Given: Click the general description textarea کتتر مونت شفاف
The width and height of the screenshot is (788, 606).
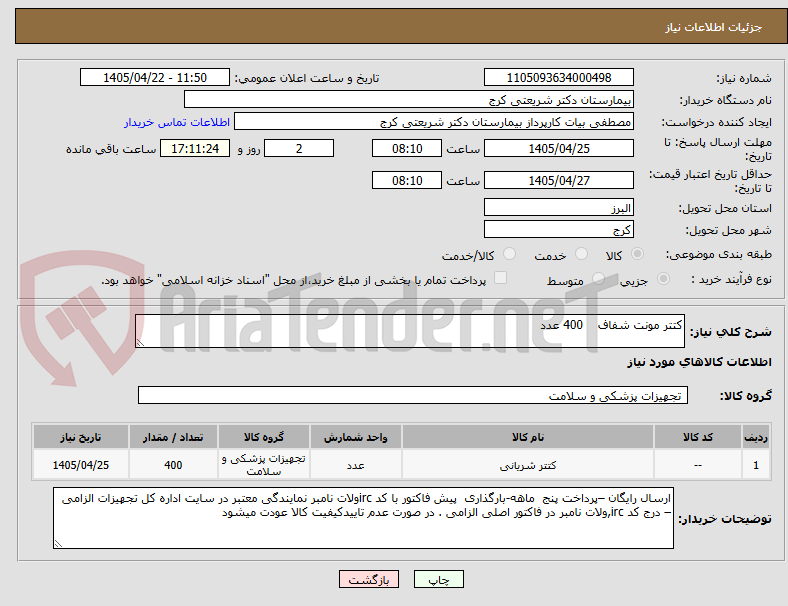Looking at the screenshot, I should [410, 331].
